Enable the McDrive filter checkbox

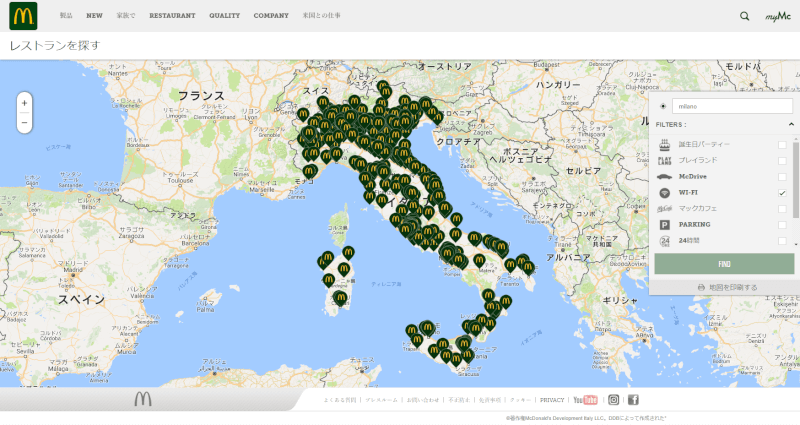coord(782,176)
